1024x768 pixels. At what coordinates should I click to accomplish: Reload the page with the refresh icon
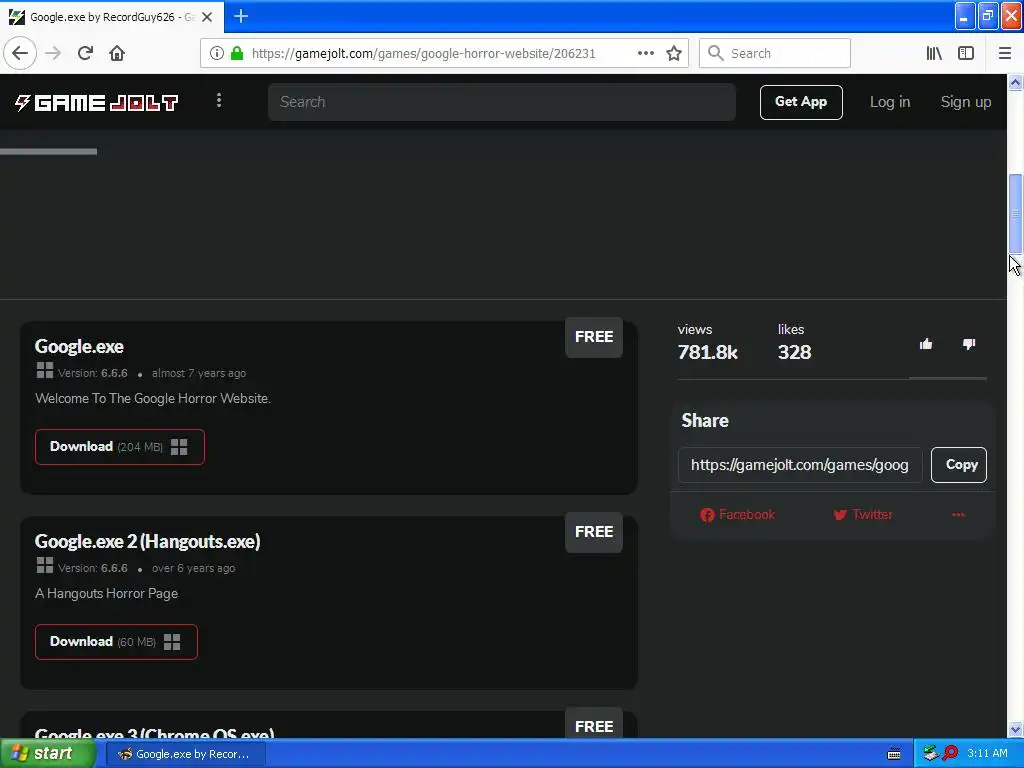click(85, 53)
